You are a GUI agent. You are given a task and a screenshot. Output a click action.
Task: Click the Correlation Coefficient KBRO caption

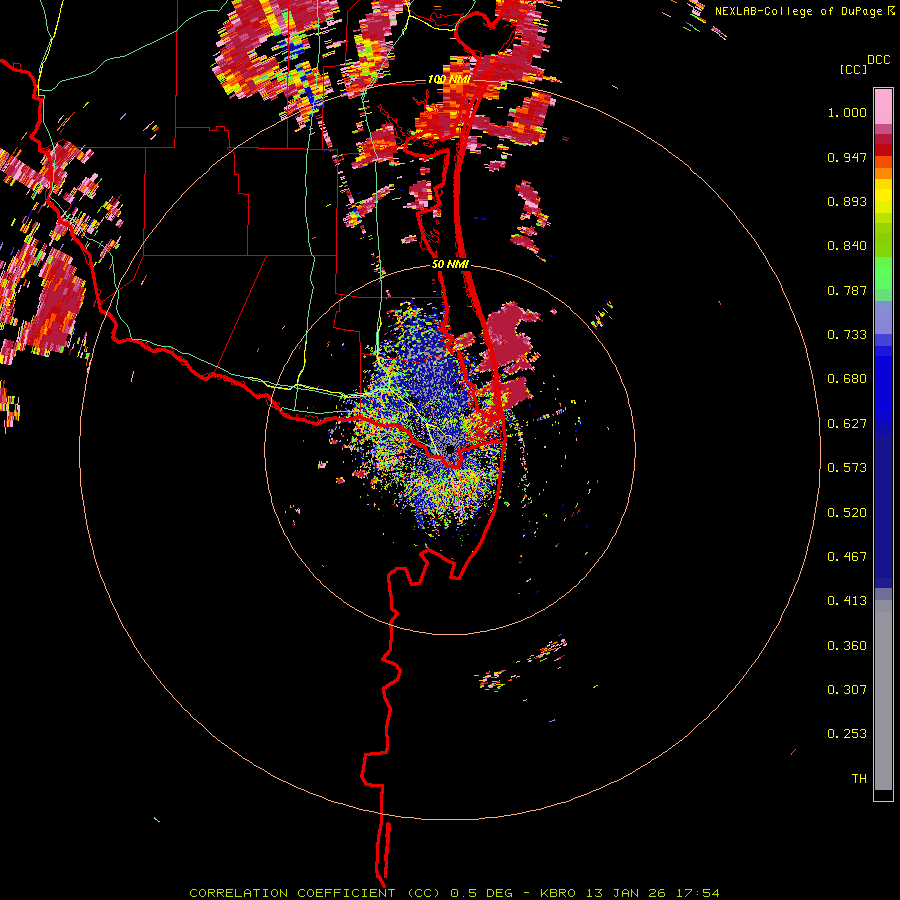point(454,893)
